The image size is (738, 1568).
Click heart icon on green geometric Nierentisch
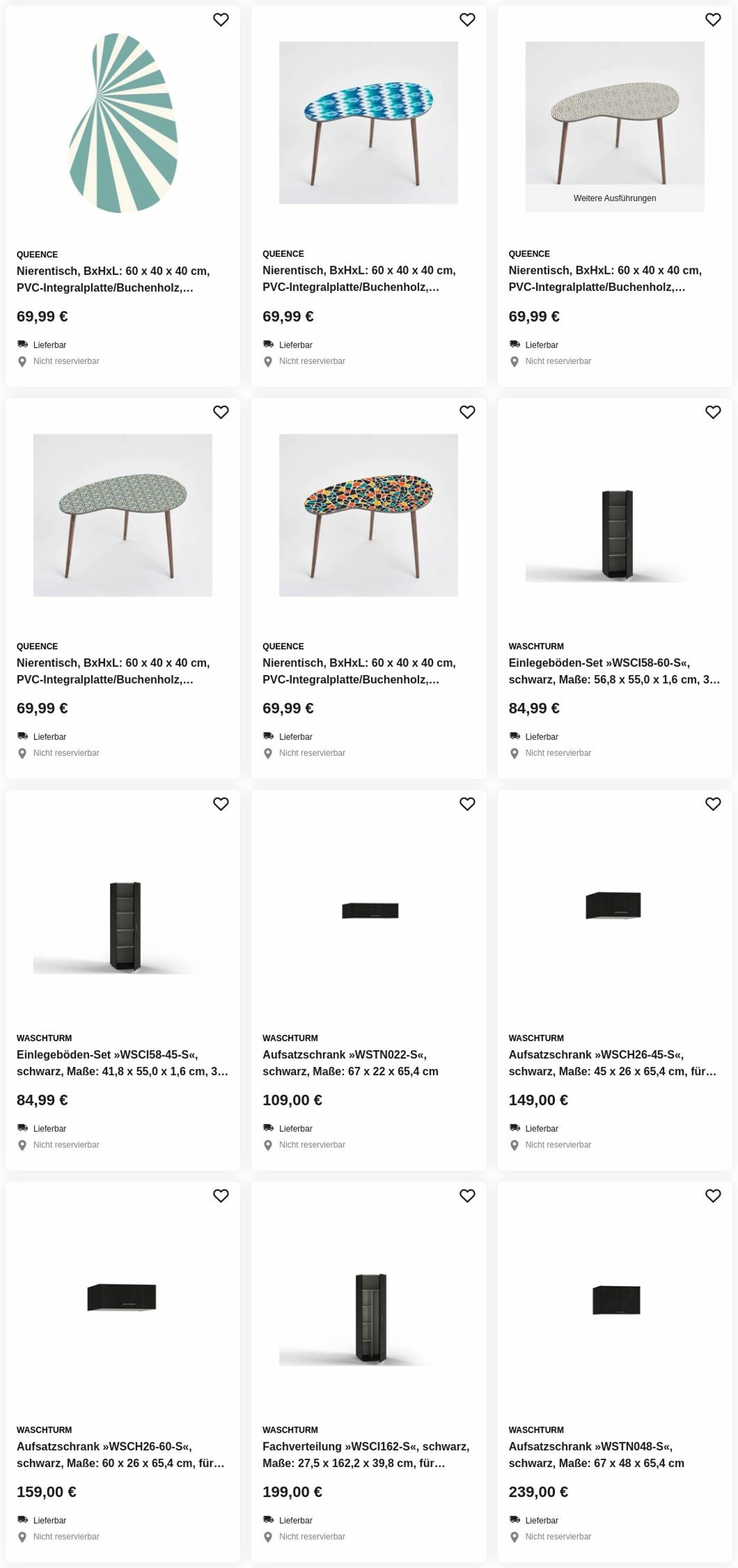[x=221, y=412]
